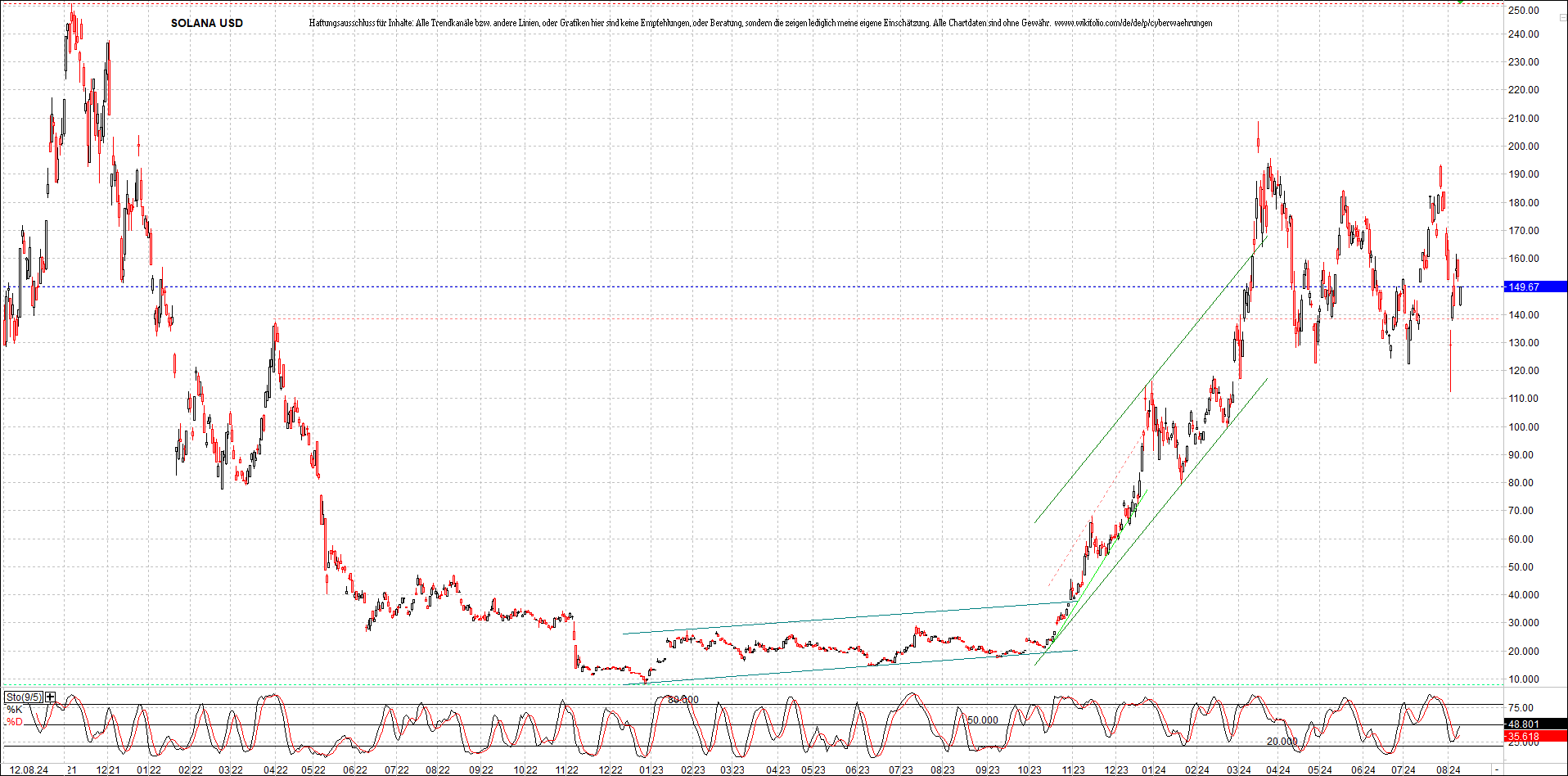
Task: Click the 200.00 price axis label
Action: [x=1524, y=147]
